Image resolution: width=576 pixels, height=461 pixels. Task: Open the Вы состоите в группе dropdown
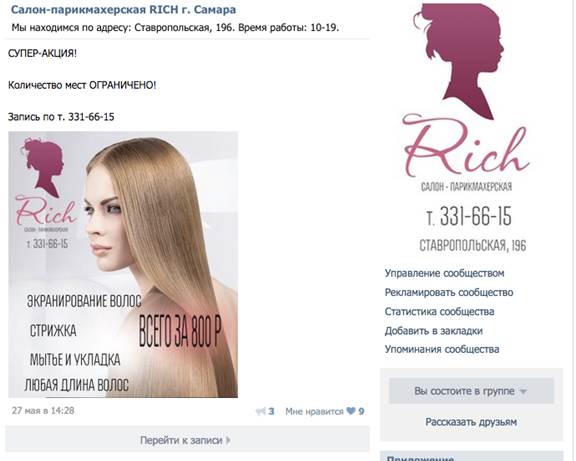point(471,391)
